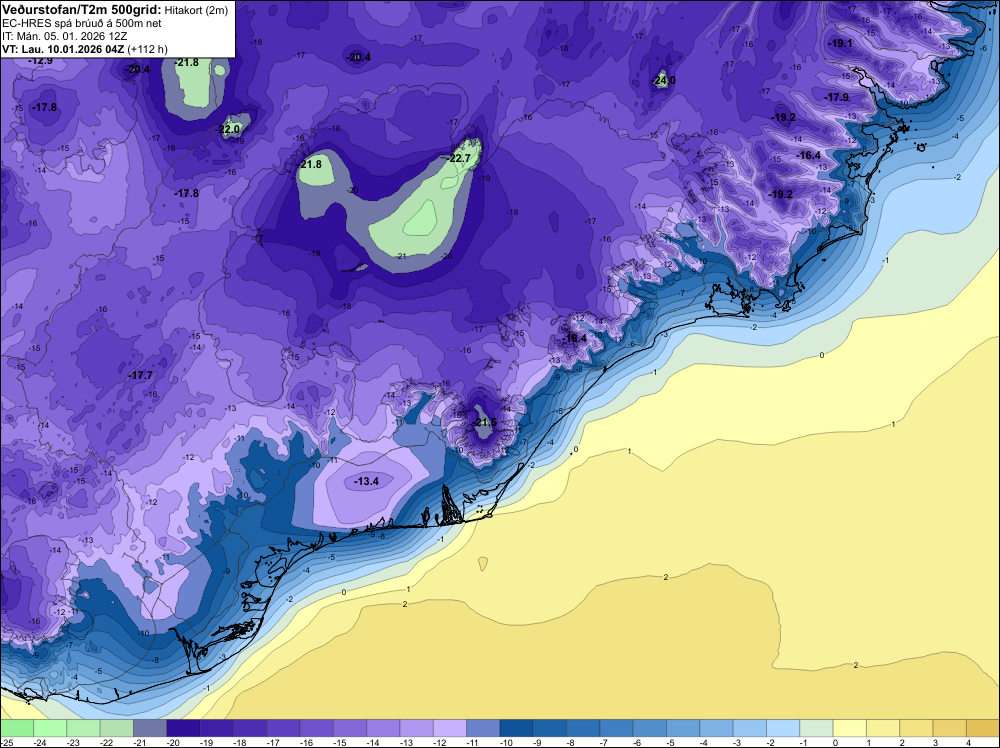Click the bold '-22.7' temperature label
Screen dimensions: 1000x748
(459, 158)
